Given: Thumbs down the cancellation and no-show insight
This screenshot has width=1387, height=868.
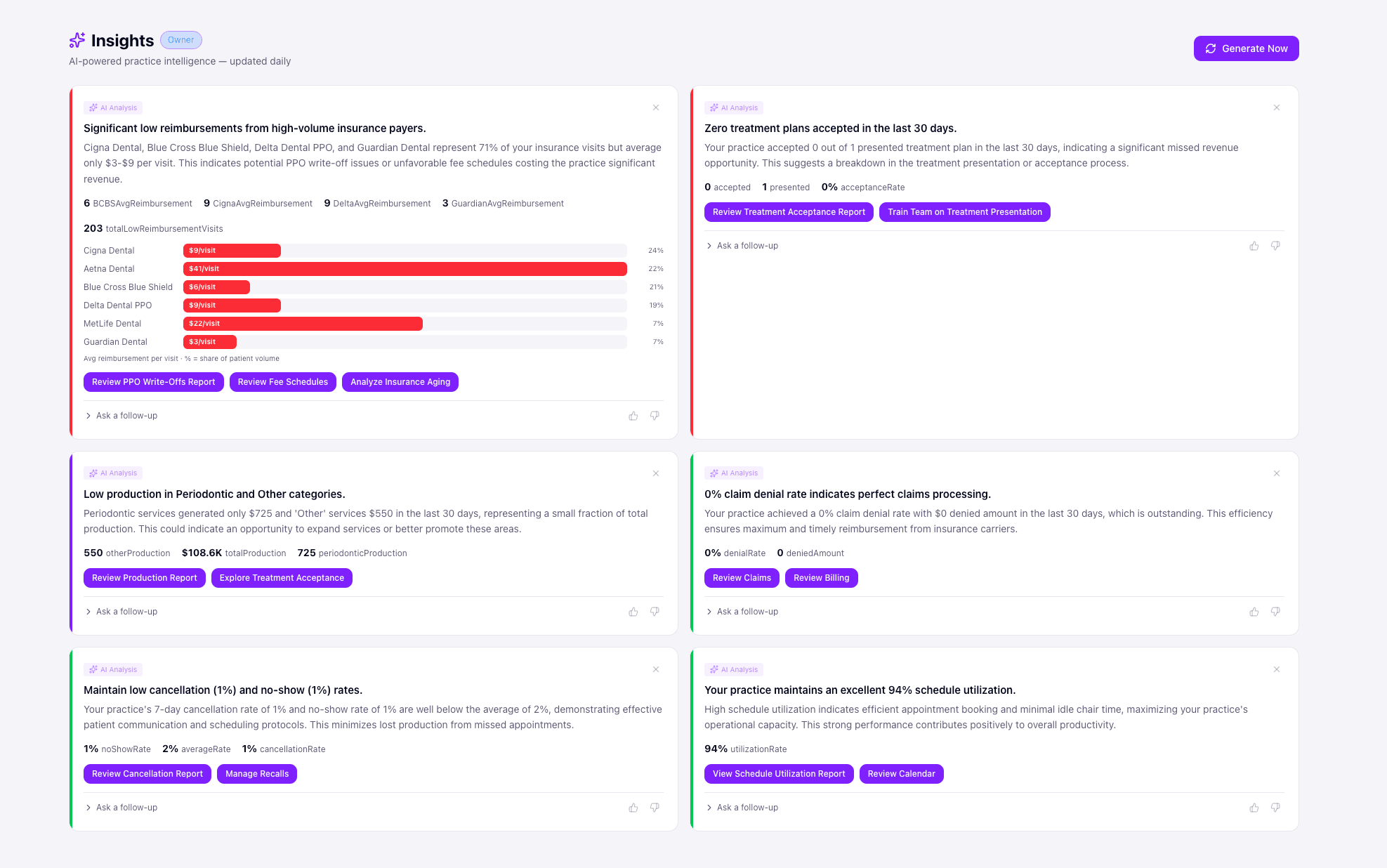Looking at the screenshot, I should click(x=655, y=808).
